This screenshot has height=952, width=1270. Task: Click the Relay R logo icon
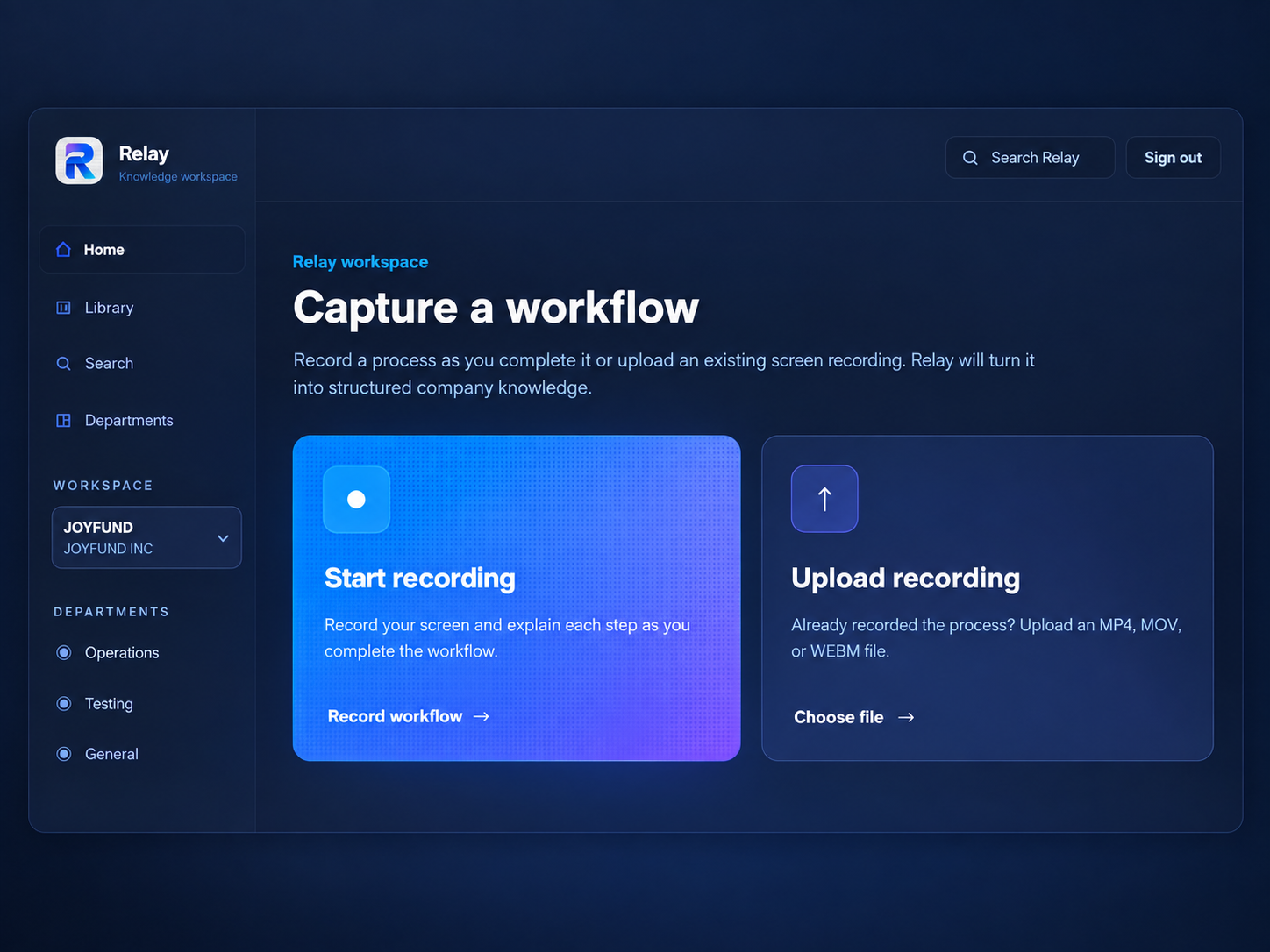(79, 160)
